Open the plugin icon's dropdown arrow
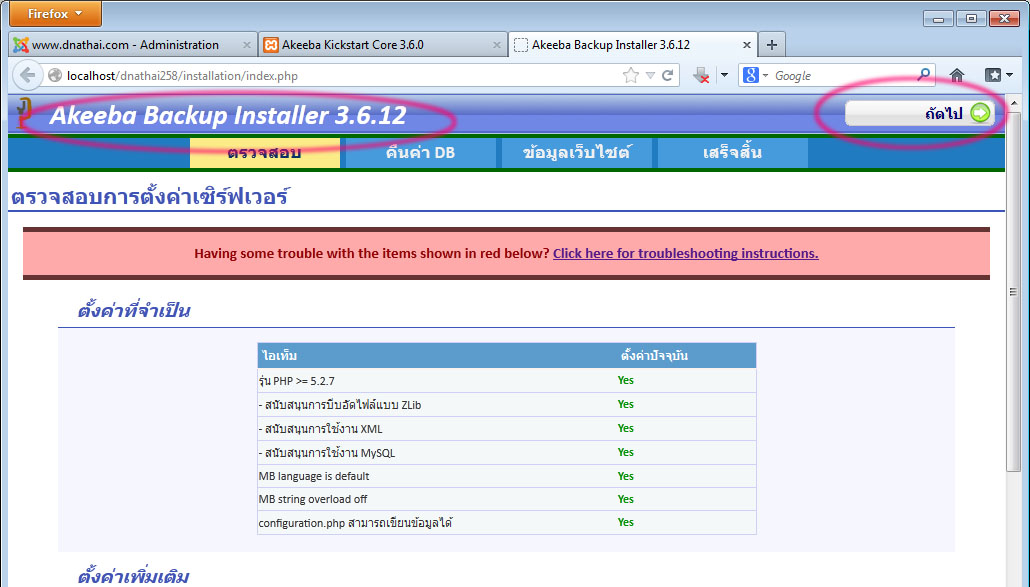The width and height of the screenshot is (1030, 587). [x=725, y=74]
